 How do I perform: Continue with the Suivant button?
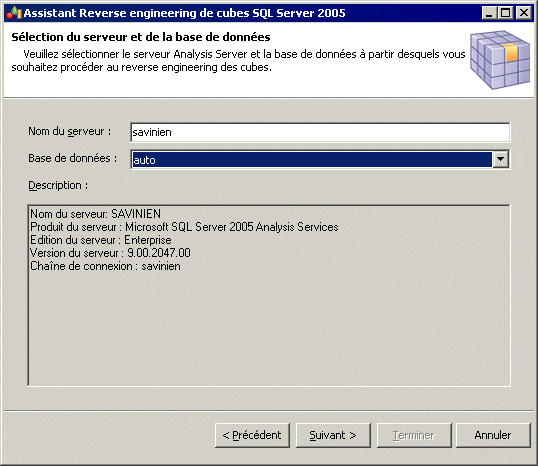point(333,435)
